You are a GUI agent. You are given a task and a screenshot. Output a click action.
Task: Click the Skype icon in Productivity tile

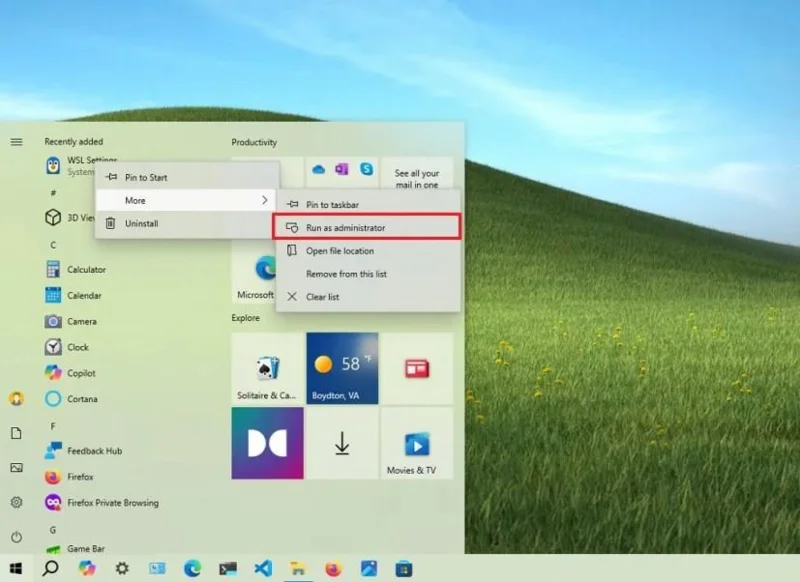point(366,169)
